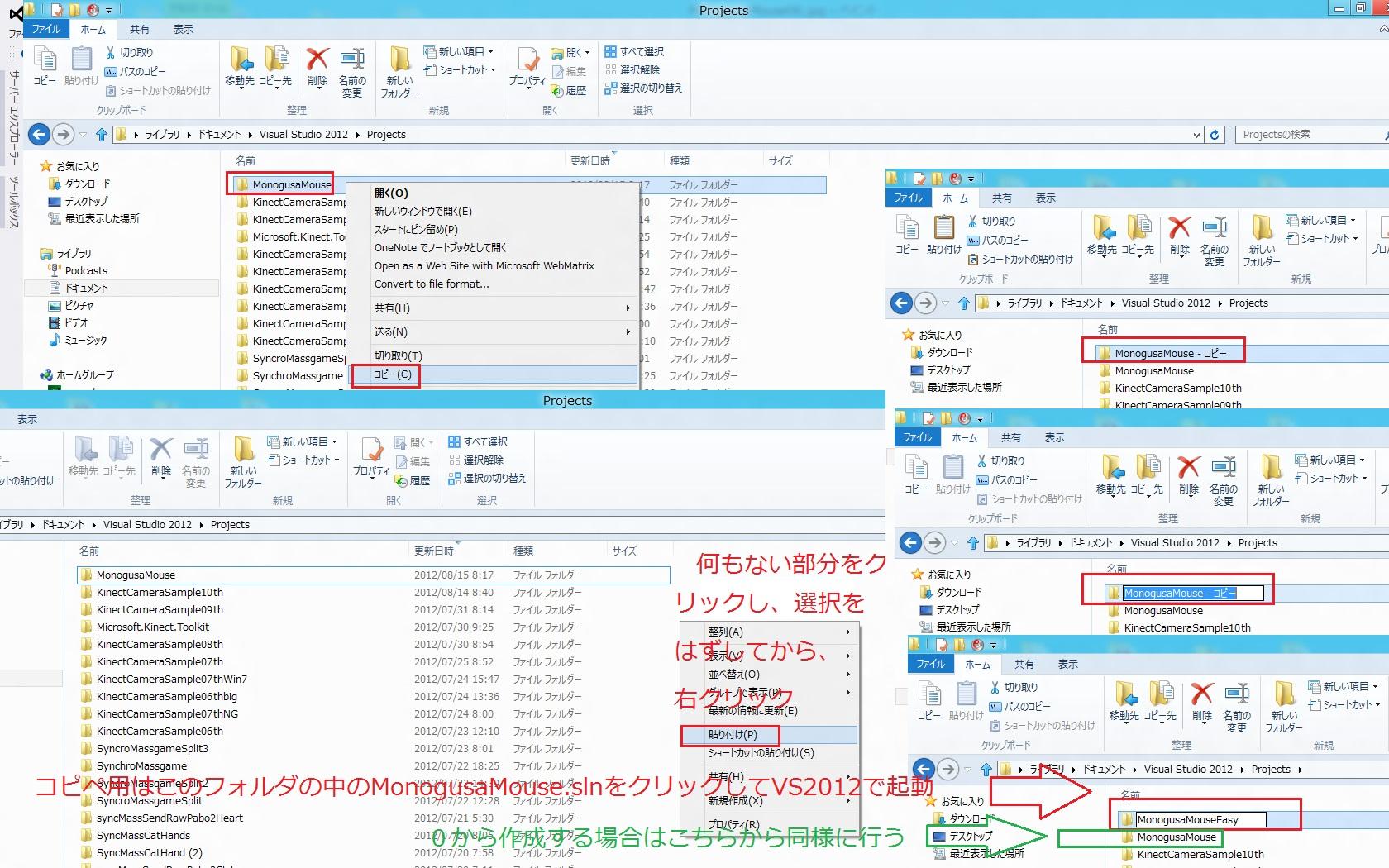Viewport: 1389px width, 868px height.
Task: Click 新しいフォルダー in the bottom-left window ribbon
Action: (243, 462)
